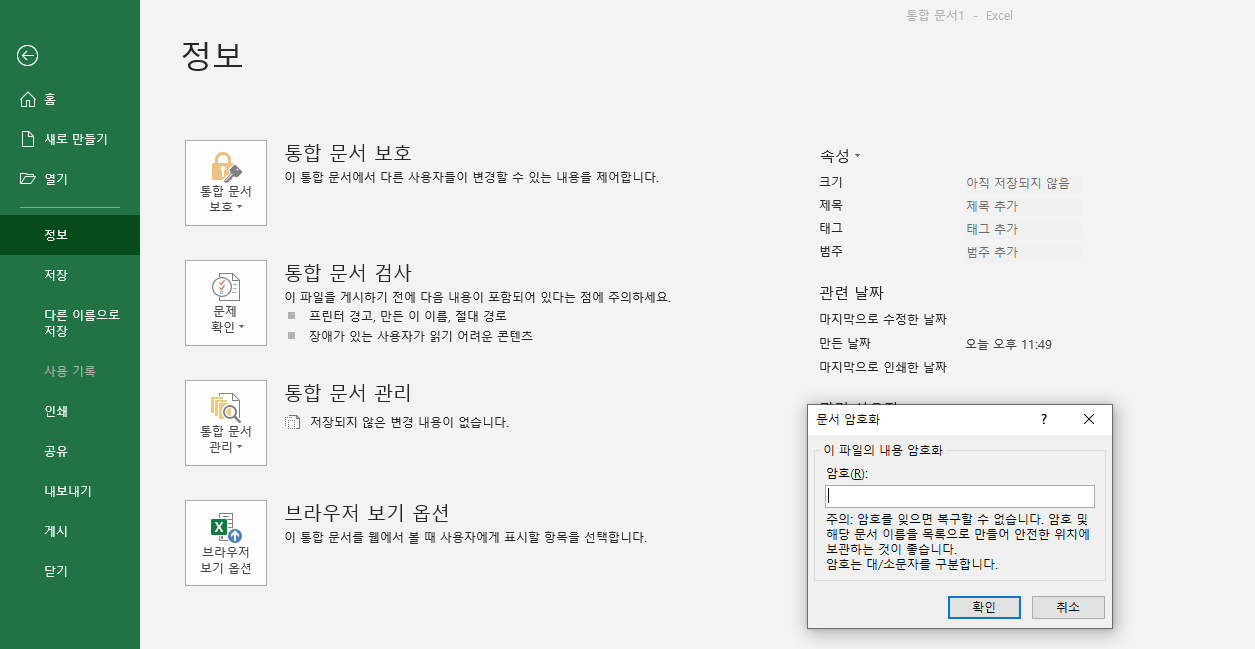
Task: Click the 제목 추가 field
Action: (x=1022, y=206)
